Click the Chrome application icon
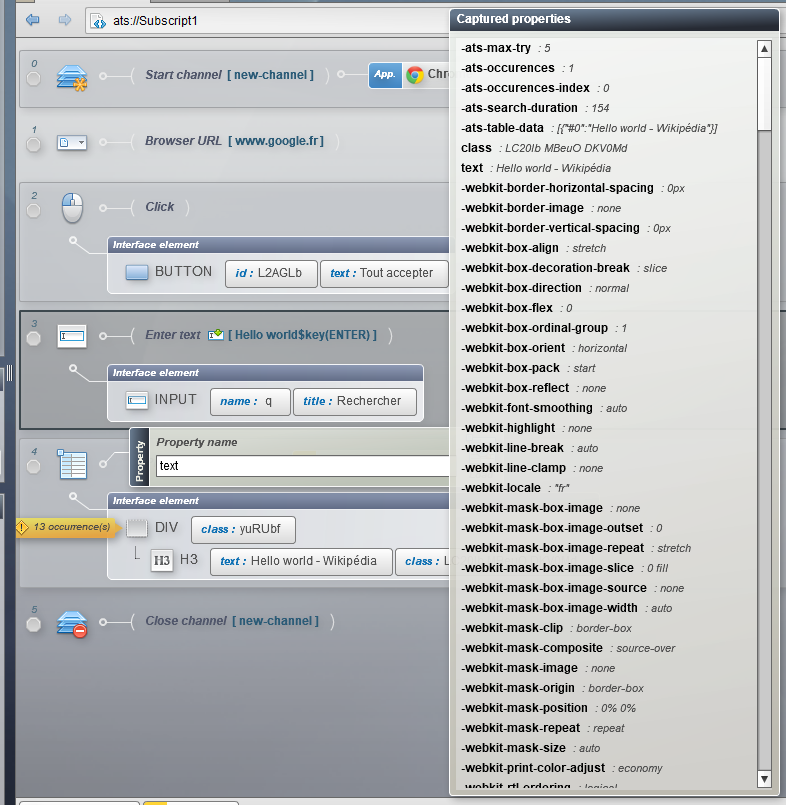The image size is (786, 805). point(415,75)
